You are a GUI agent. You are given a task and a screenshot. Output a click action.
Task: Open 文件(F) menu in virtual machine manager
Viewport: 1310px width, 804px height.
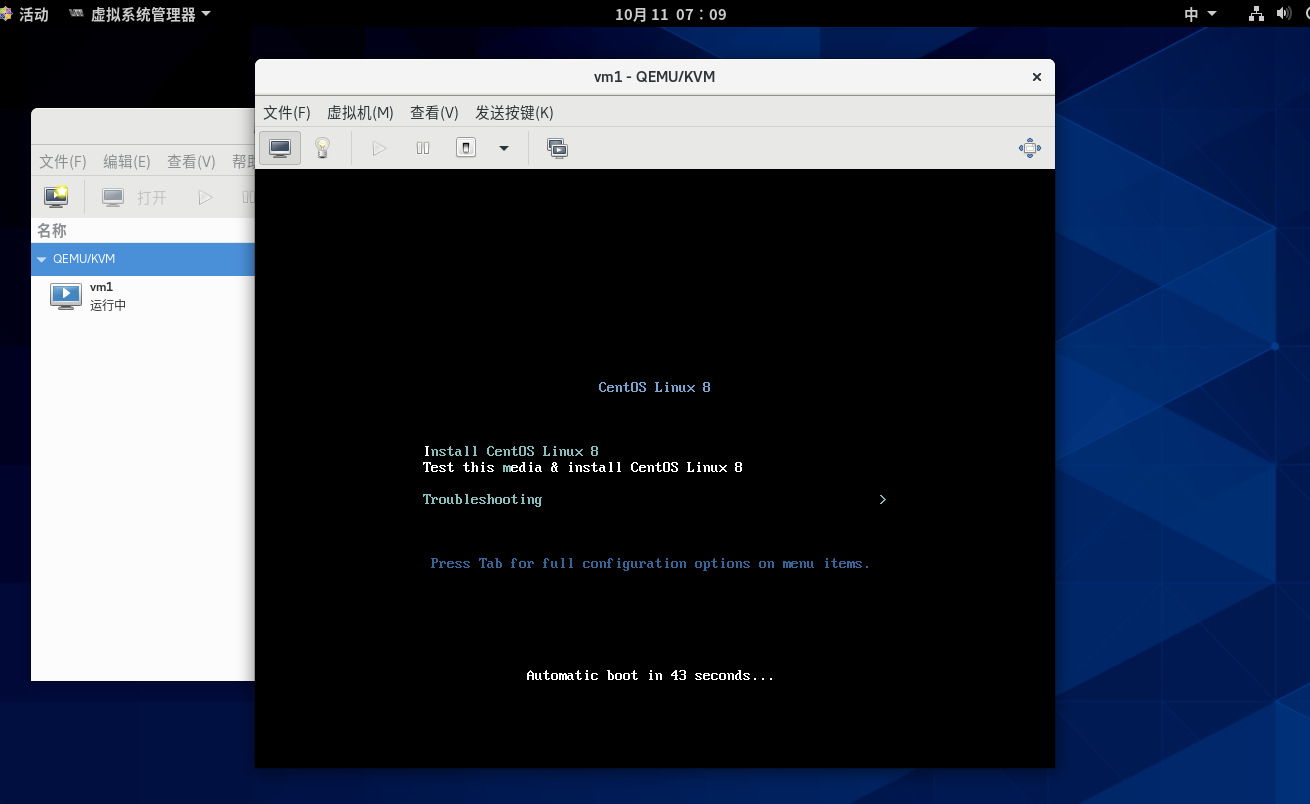coord(63,161)
